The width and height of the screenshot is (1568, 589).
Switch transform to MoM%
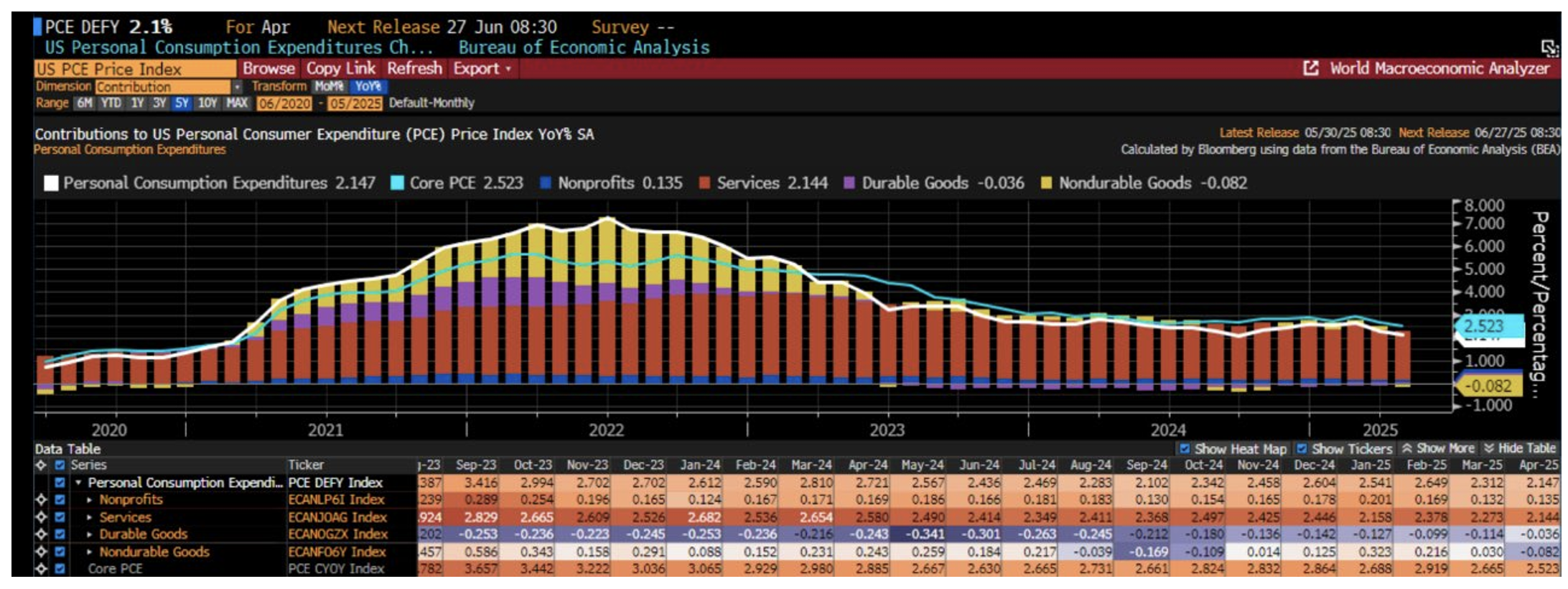329,86
